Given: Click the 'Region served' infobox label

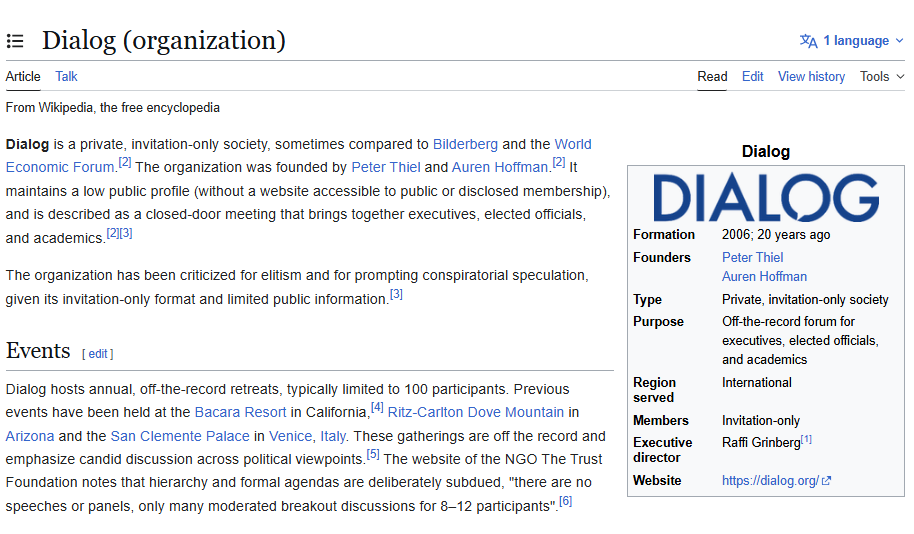Looking at the screenshot, I should click(x=655, y=390).
